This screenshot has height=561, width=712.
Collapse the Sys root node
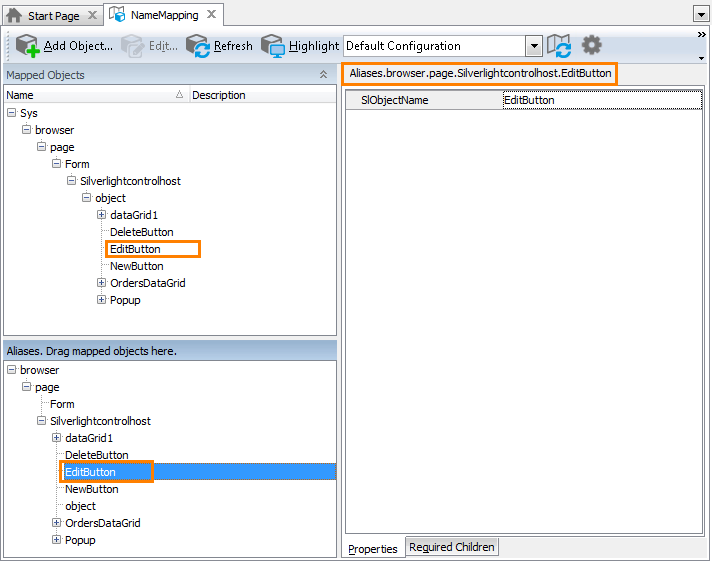click(11, 113)
